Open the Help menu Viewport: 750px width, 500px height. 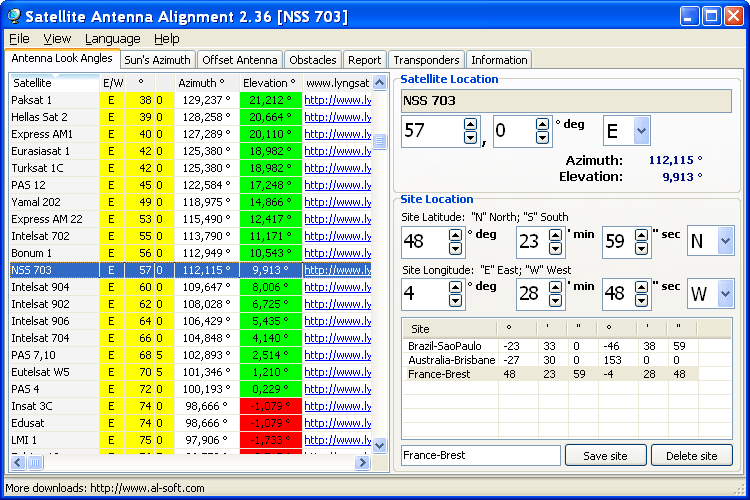click(x=166, y=39)
